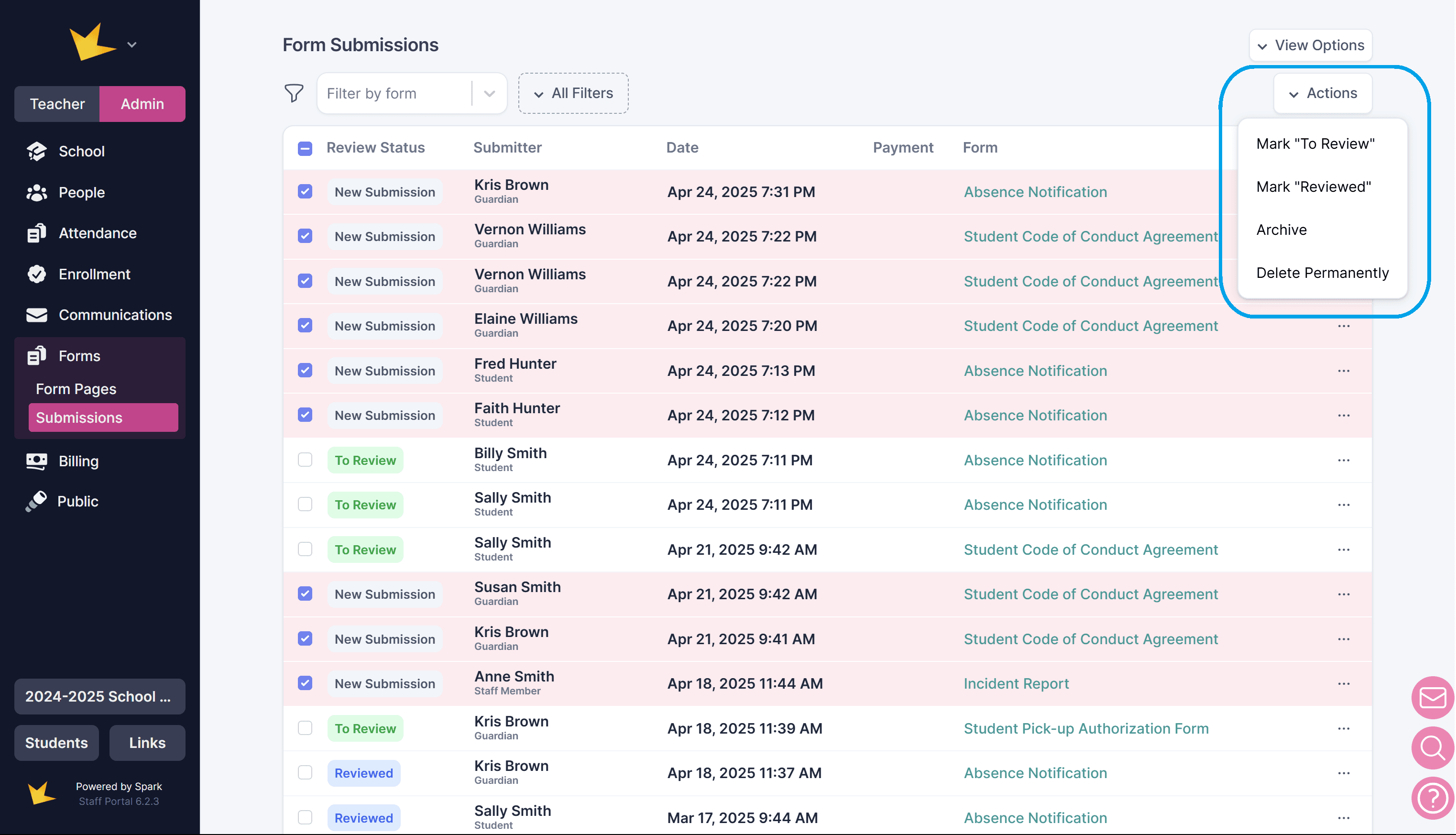Go to Attendance via sidebar icon
The height and width of the screenshot is (835, 1456).
coord(37,233)
